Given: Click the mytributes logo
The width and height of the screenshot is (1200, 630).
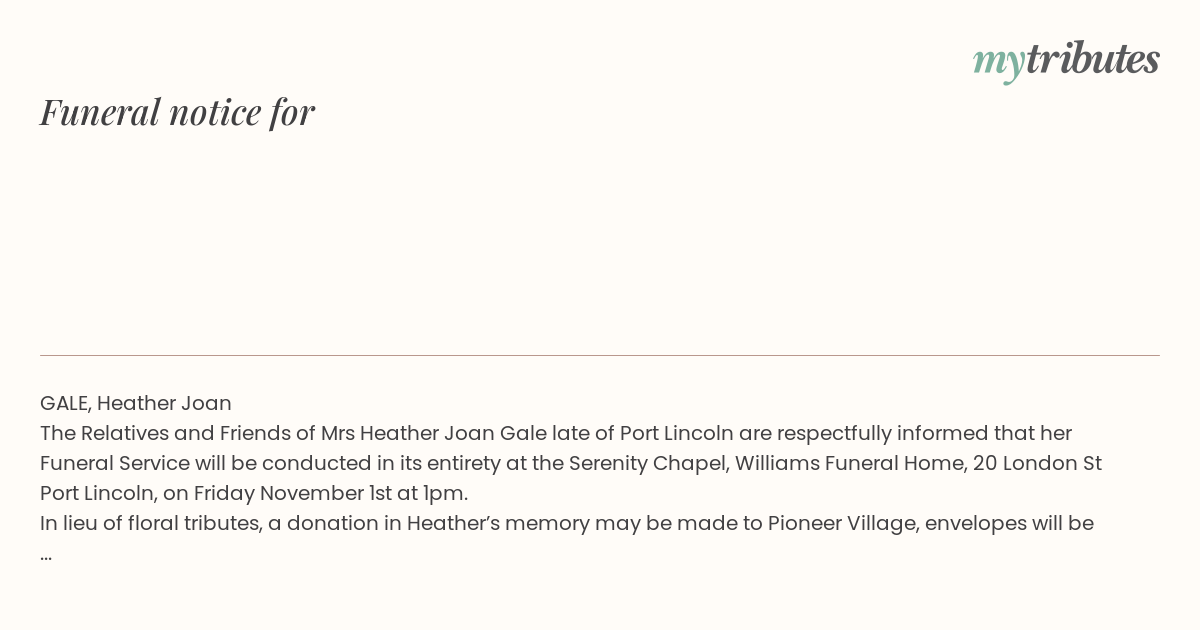Looking at the screenshot, I should 1066,60.
